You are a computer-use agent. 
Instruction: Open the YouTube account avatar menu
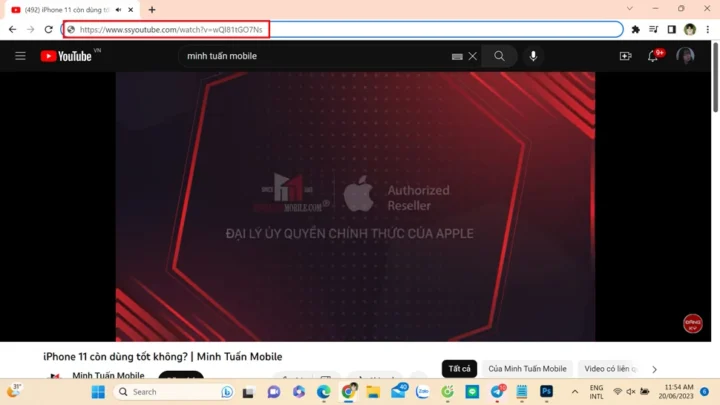tap(685, 56)
